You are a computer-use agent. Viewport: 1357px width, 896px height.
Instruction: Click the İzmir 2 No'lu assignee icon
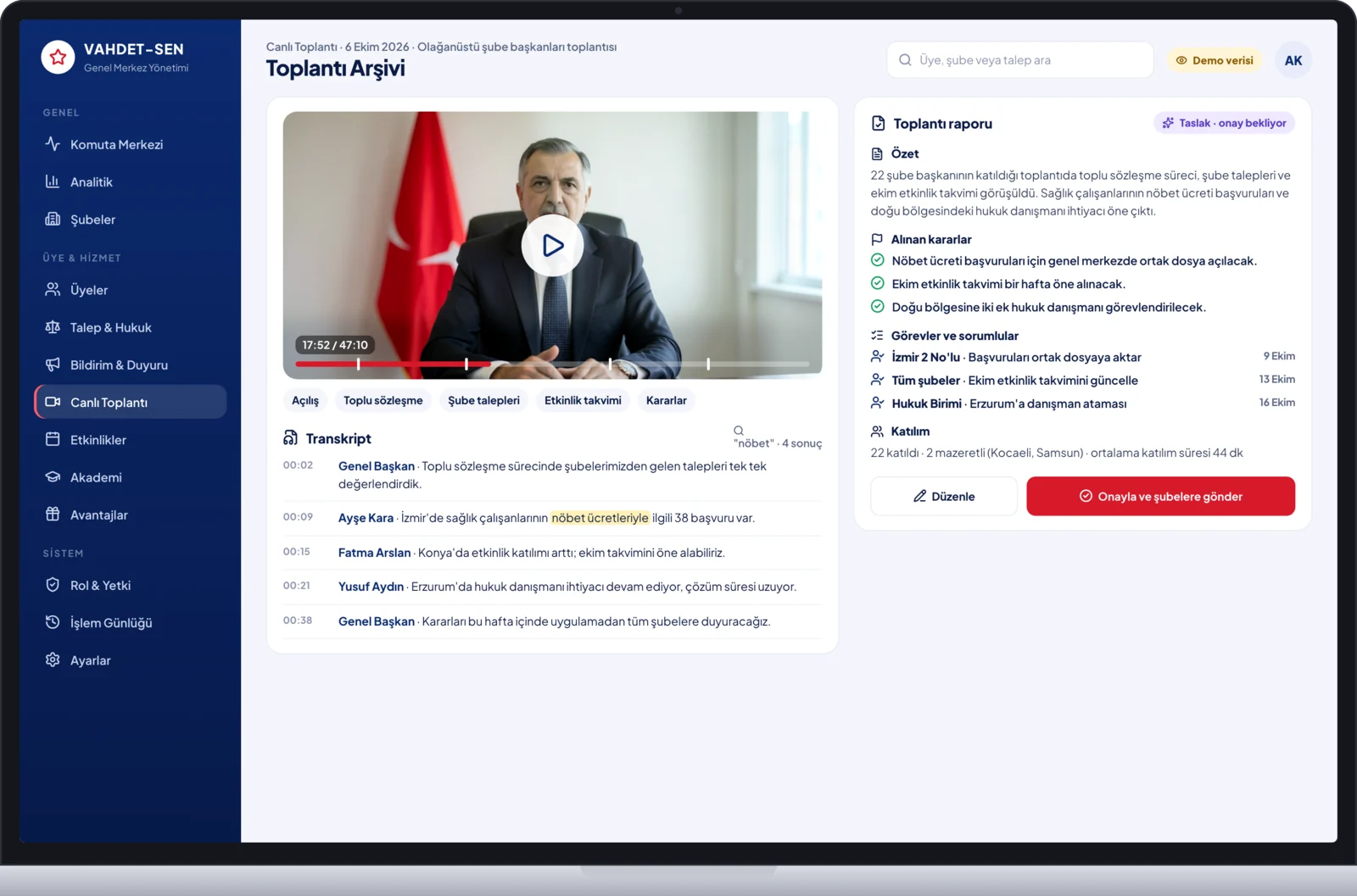pos(878,356)
